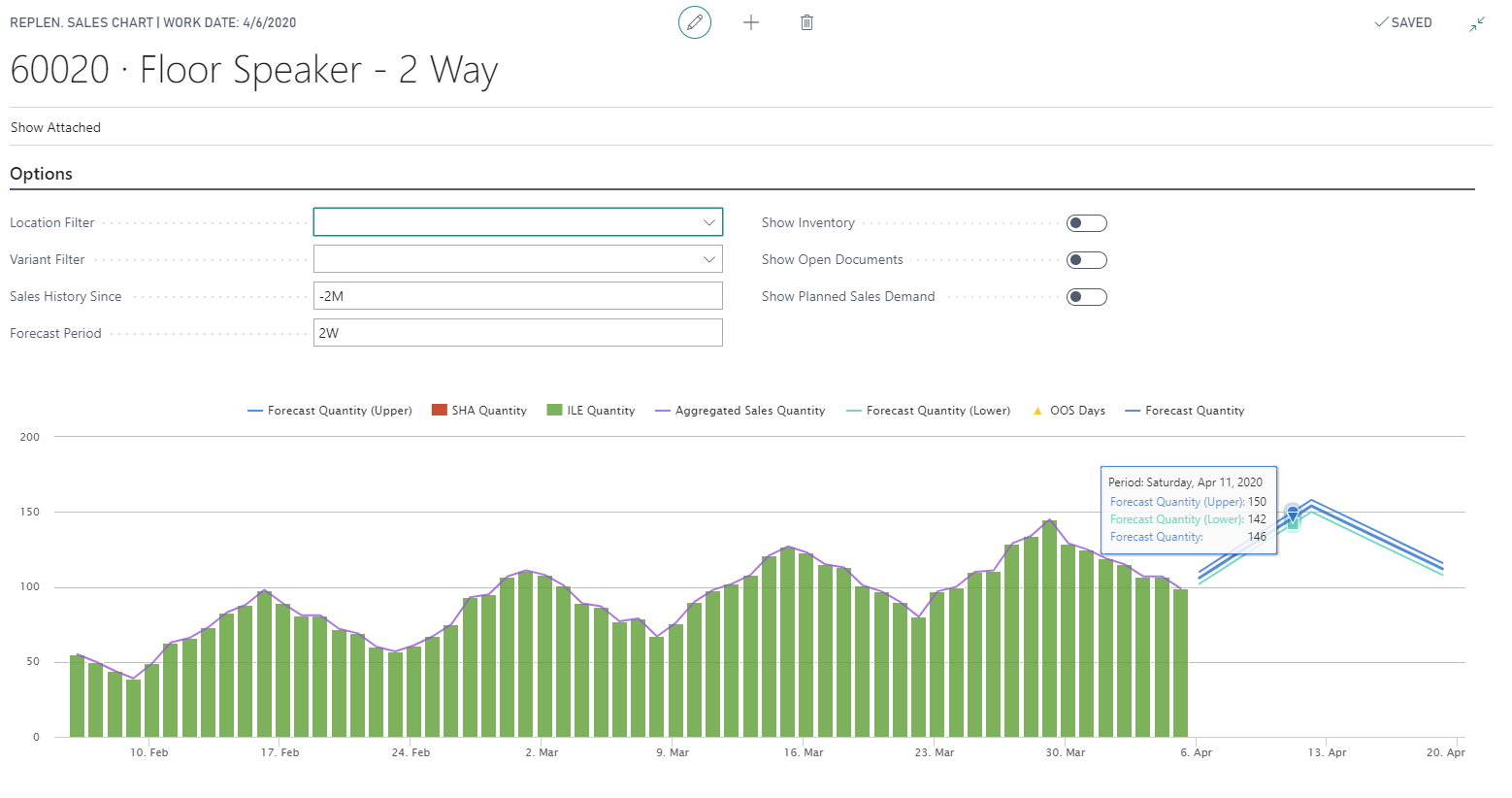Enable Show Planned Sales Demand toggle
Viewport: 1512px width, 798px height.
tap(1086, 297)
